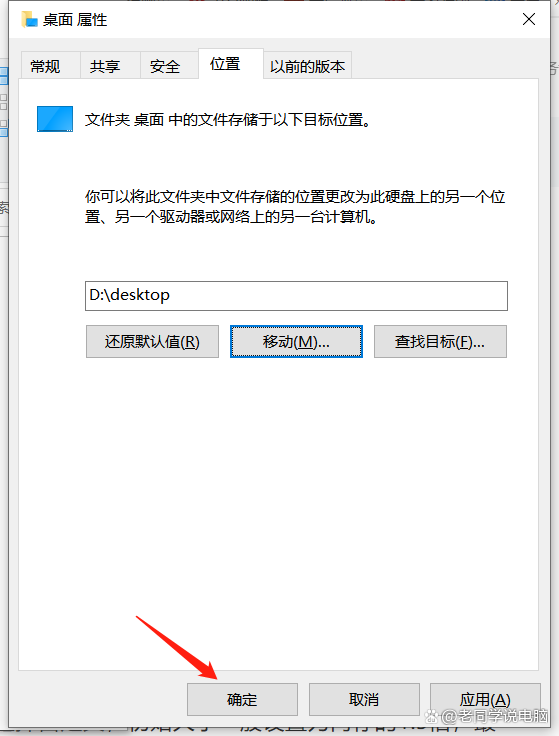Screen dimensions: 559x736
Task: Click the 还原默认值(R) button
Action: click(x=153, y=342)
